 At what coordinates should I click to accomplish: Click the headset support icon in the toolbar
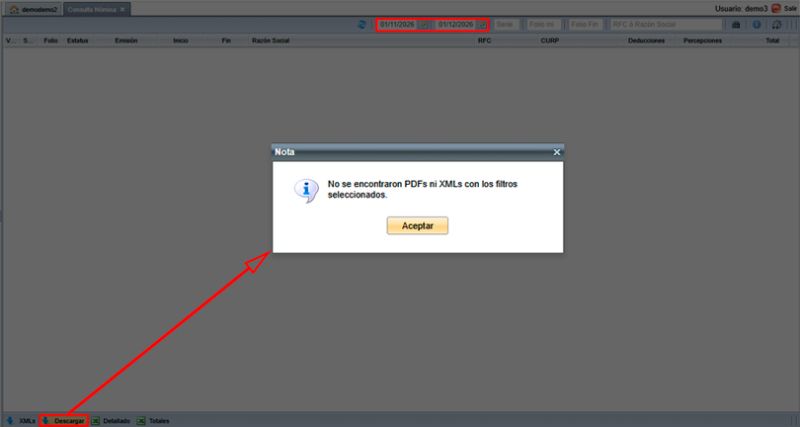point(777,24)
